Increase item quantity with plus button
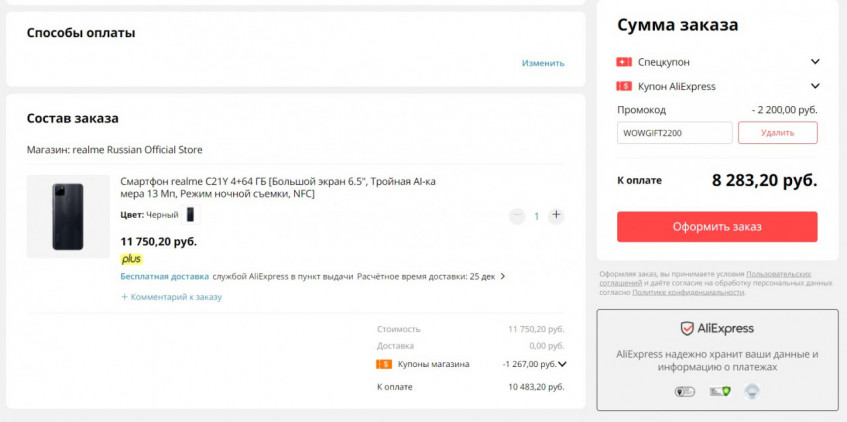The width and height of the screenshot is (847, 422). [556, 215]
